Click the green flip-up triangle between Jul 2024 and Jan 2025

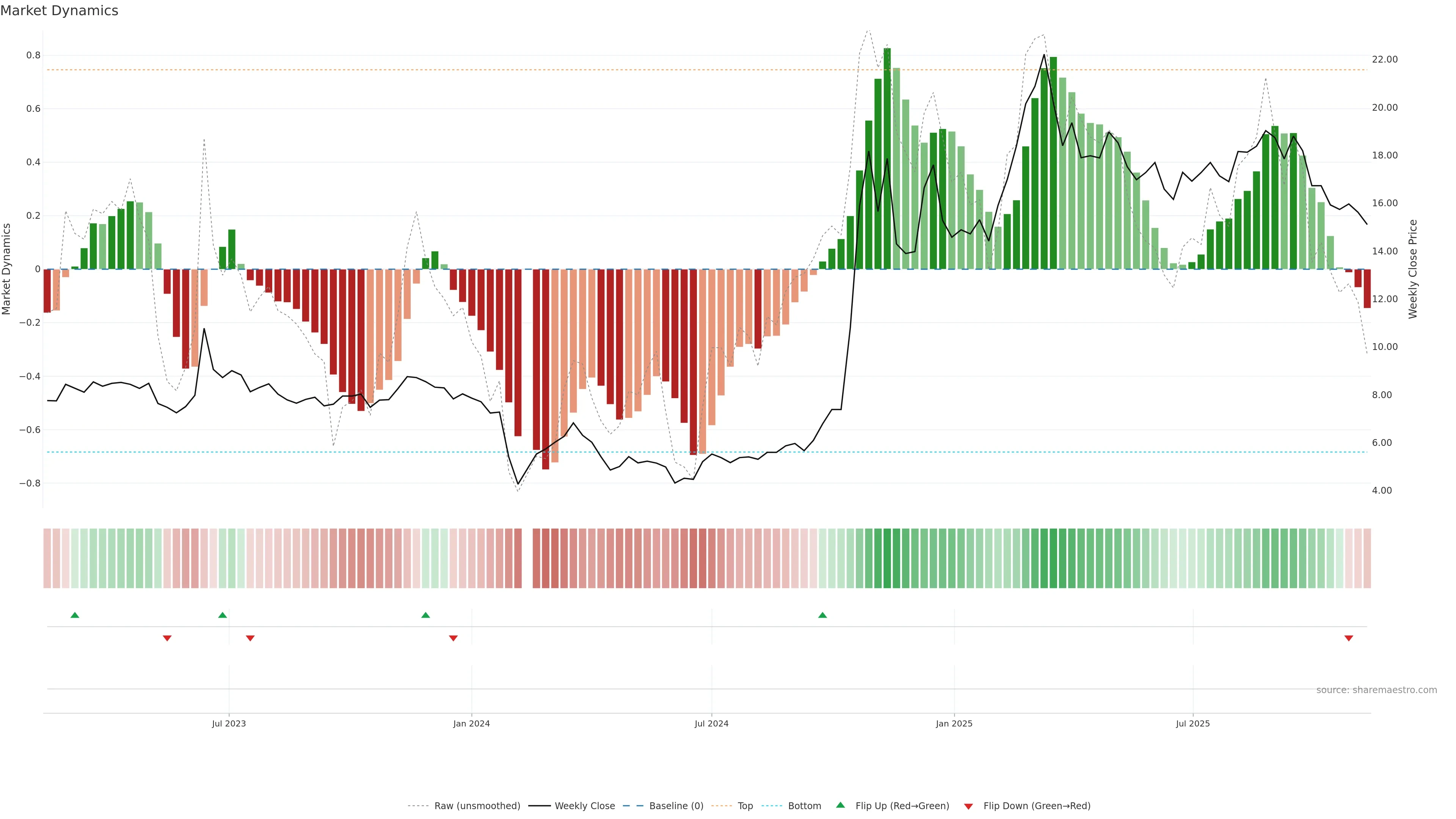point(822,615)
